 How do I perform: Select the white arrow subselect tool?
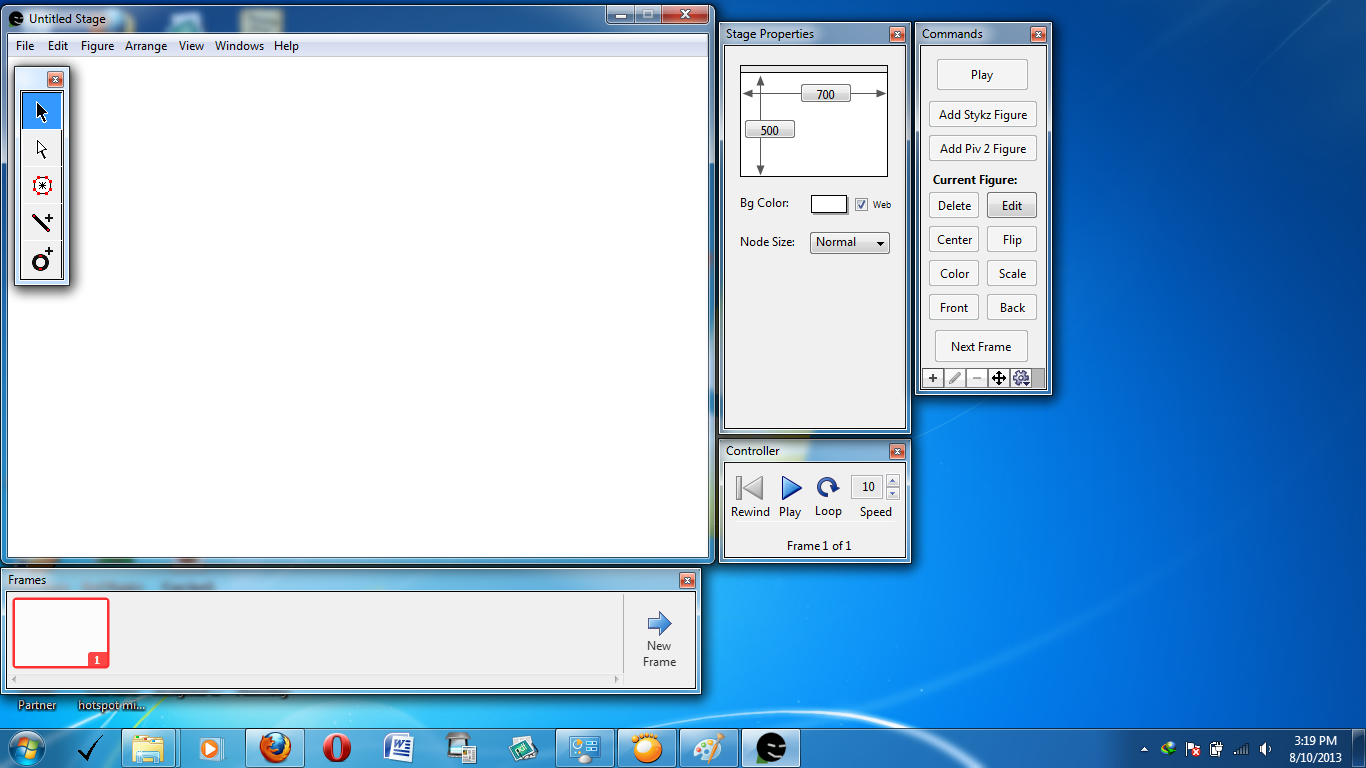pyautogui.click(x=42, y=149)
